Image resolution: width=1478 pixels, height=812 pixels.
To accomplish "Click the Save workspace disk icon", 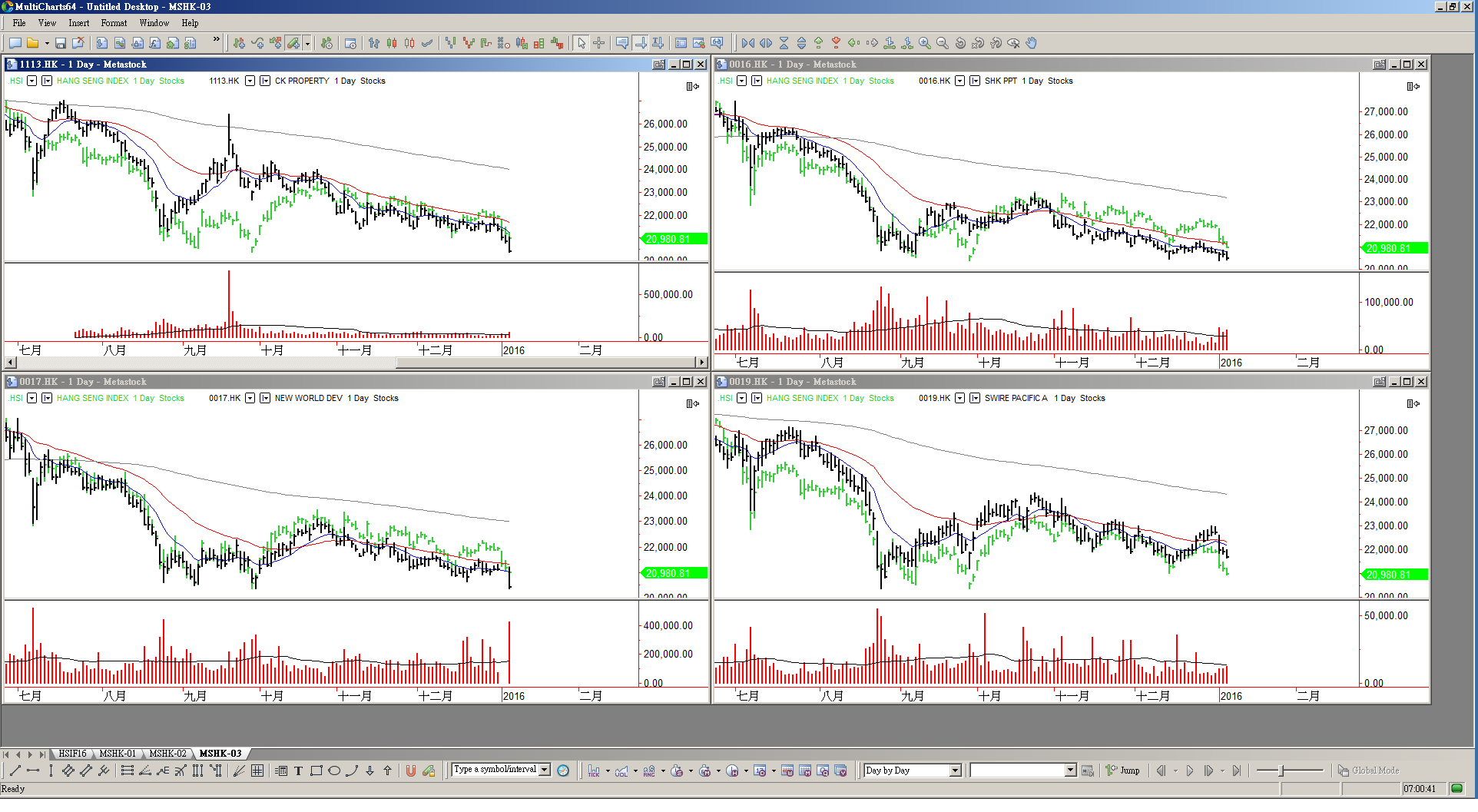I will pos(60,44).
